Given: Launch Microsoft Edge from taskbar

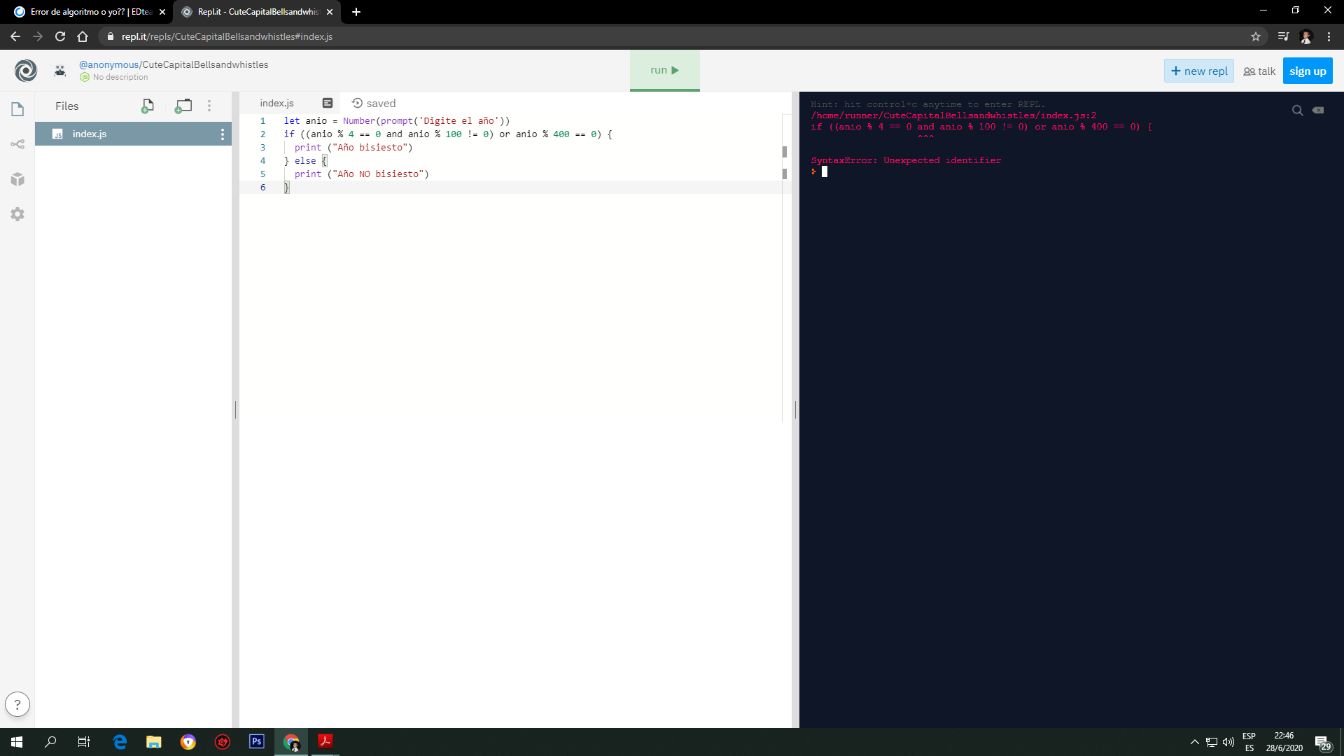Looking at the screenshot, I should [x=120, y=742].
